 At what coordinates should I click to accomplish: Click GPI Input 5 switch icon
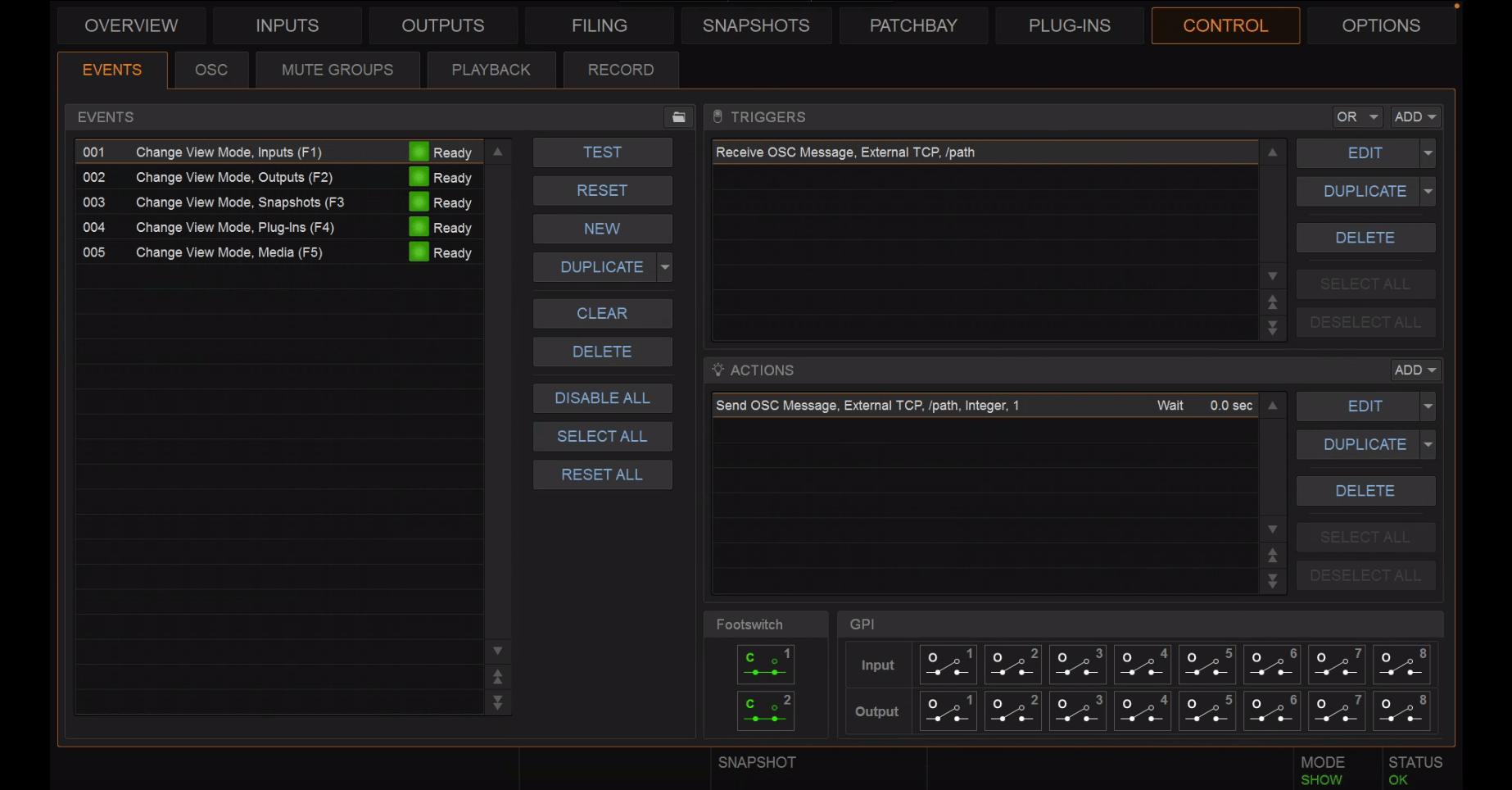[1206, 665]
